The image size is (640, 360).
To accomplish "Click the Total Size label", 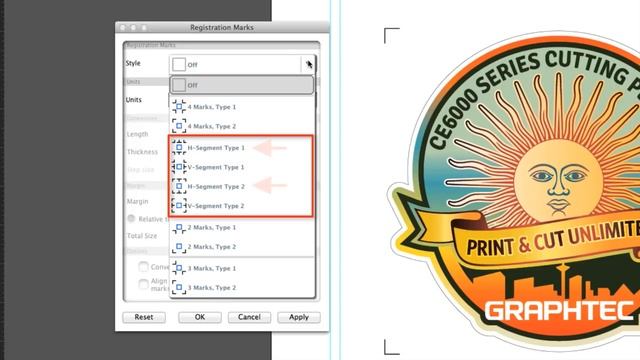I will (x=142, y=236).
